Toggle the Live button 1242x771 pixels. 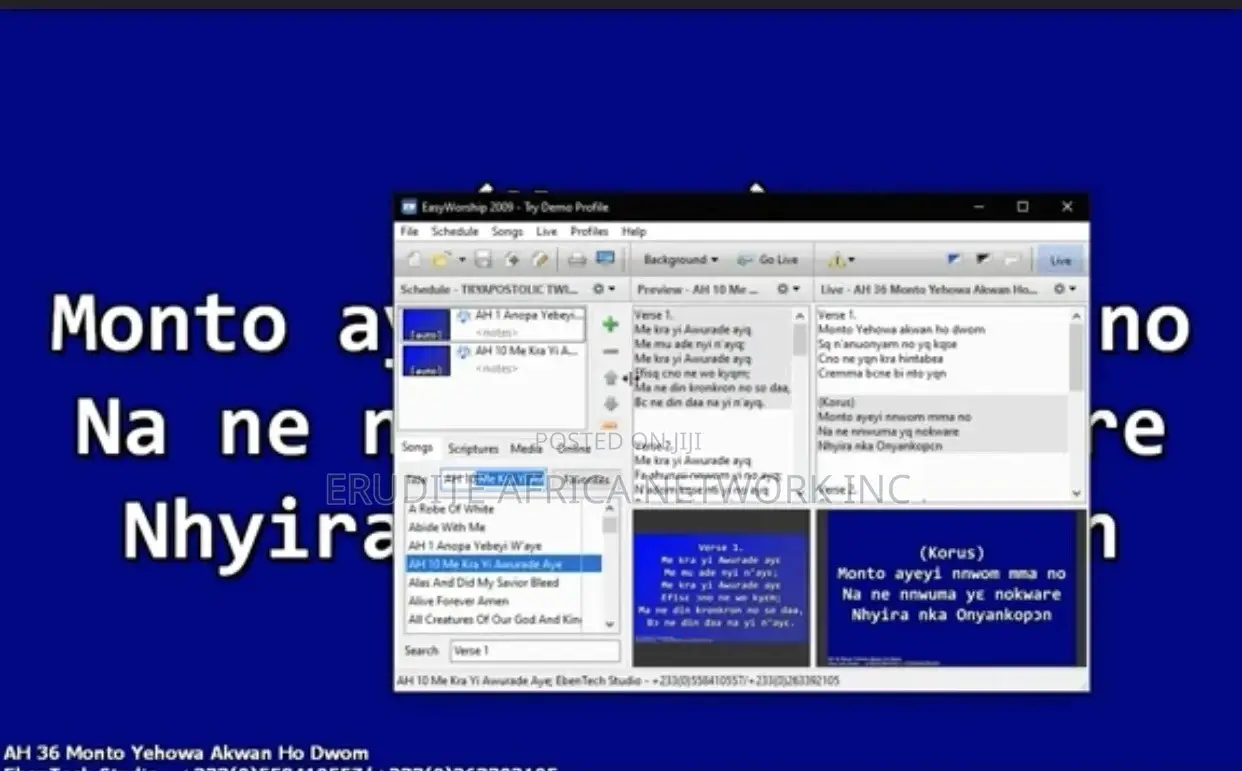coord(1060,260)
